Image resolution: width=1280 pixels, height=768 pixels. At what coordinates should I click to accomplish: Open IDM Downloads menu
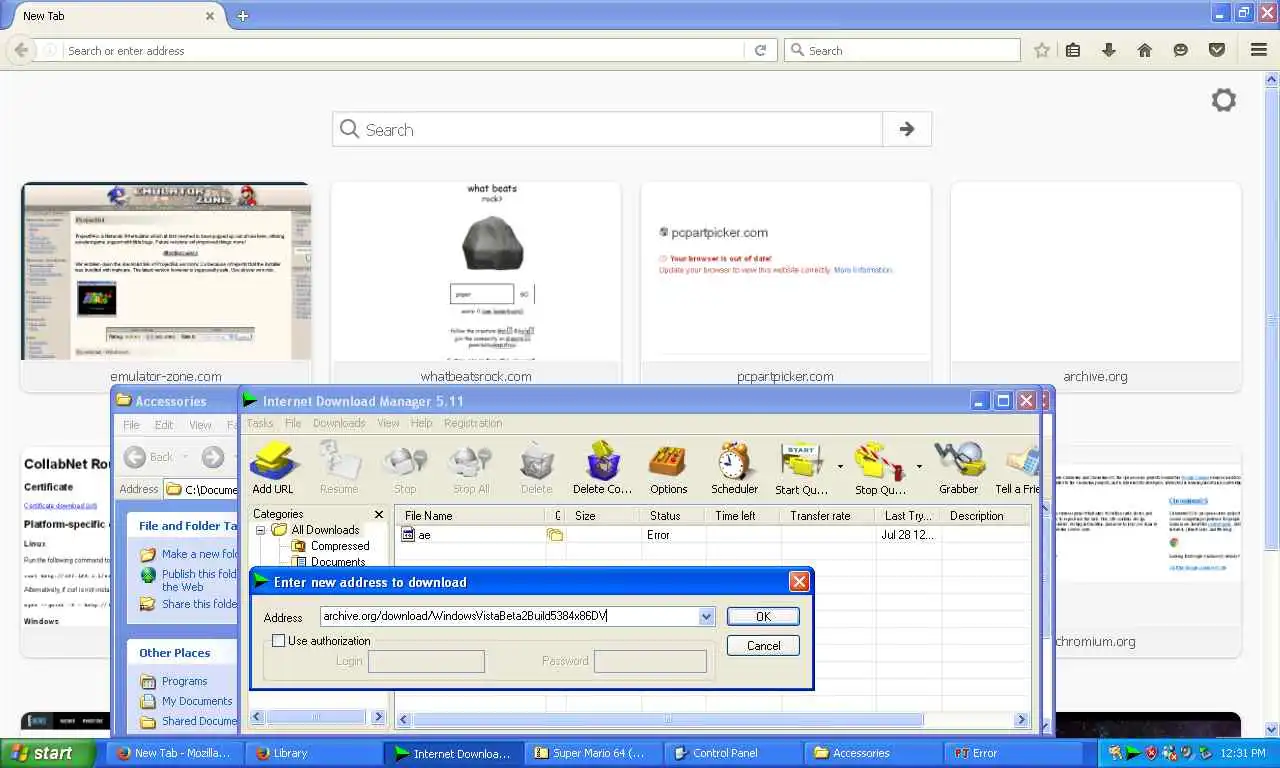pos(339,423)
